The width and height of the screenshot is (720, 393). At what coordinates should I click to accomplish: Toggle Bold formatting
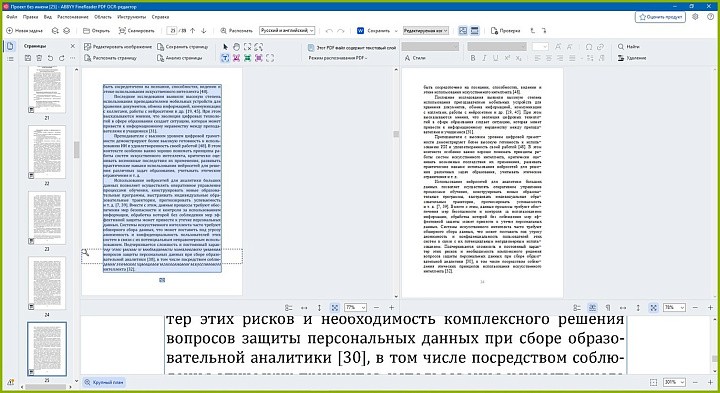[x=473, y=58]
